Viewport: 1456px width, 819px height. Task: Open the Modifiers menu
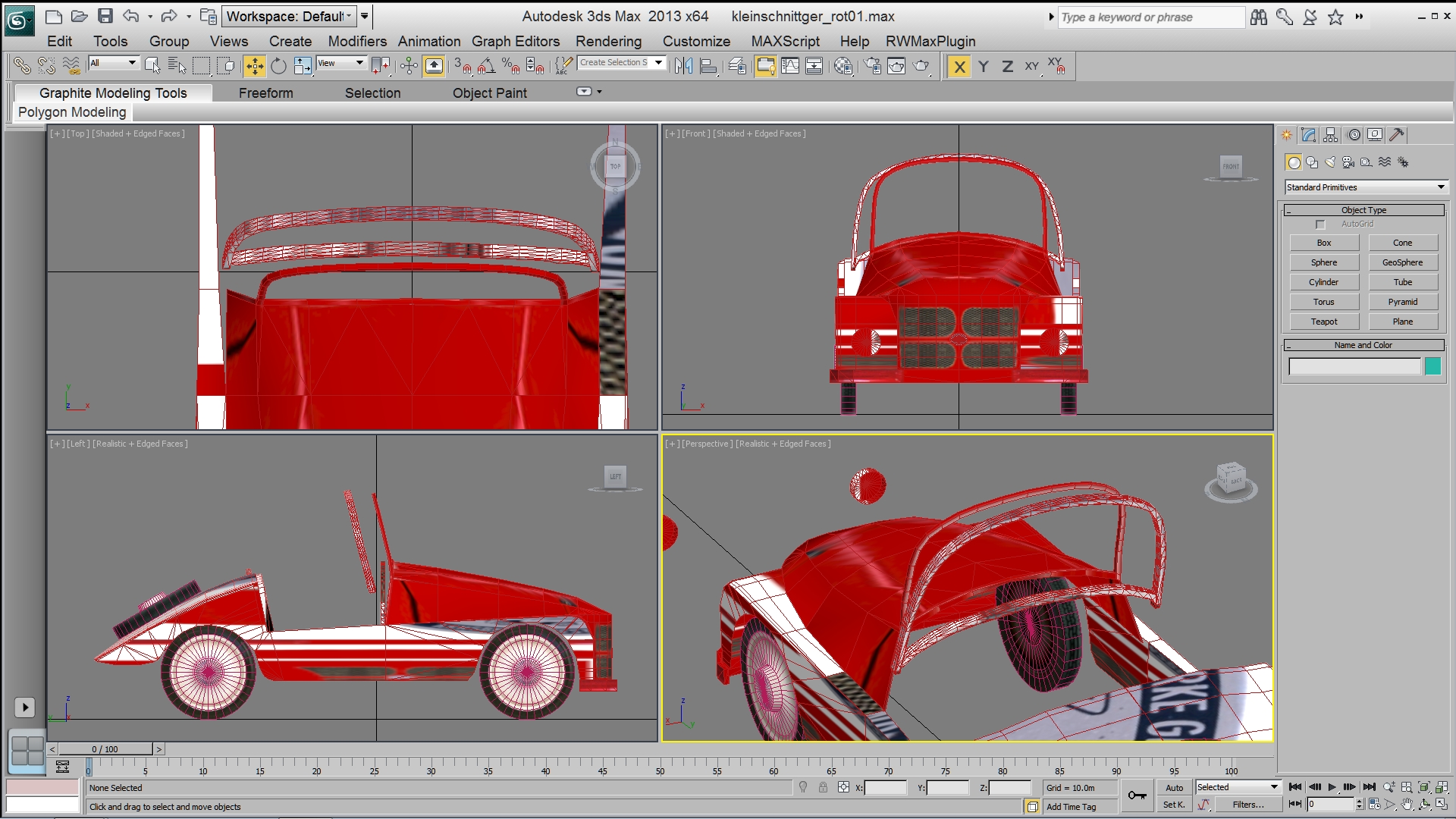click(357, 42)
